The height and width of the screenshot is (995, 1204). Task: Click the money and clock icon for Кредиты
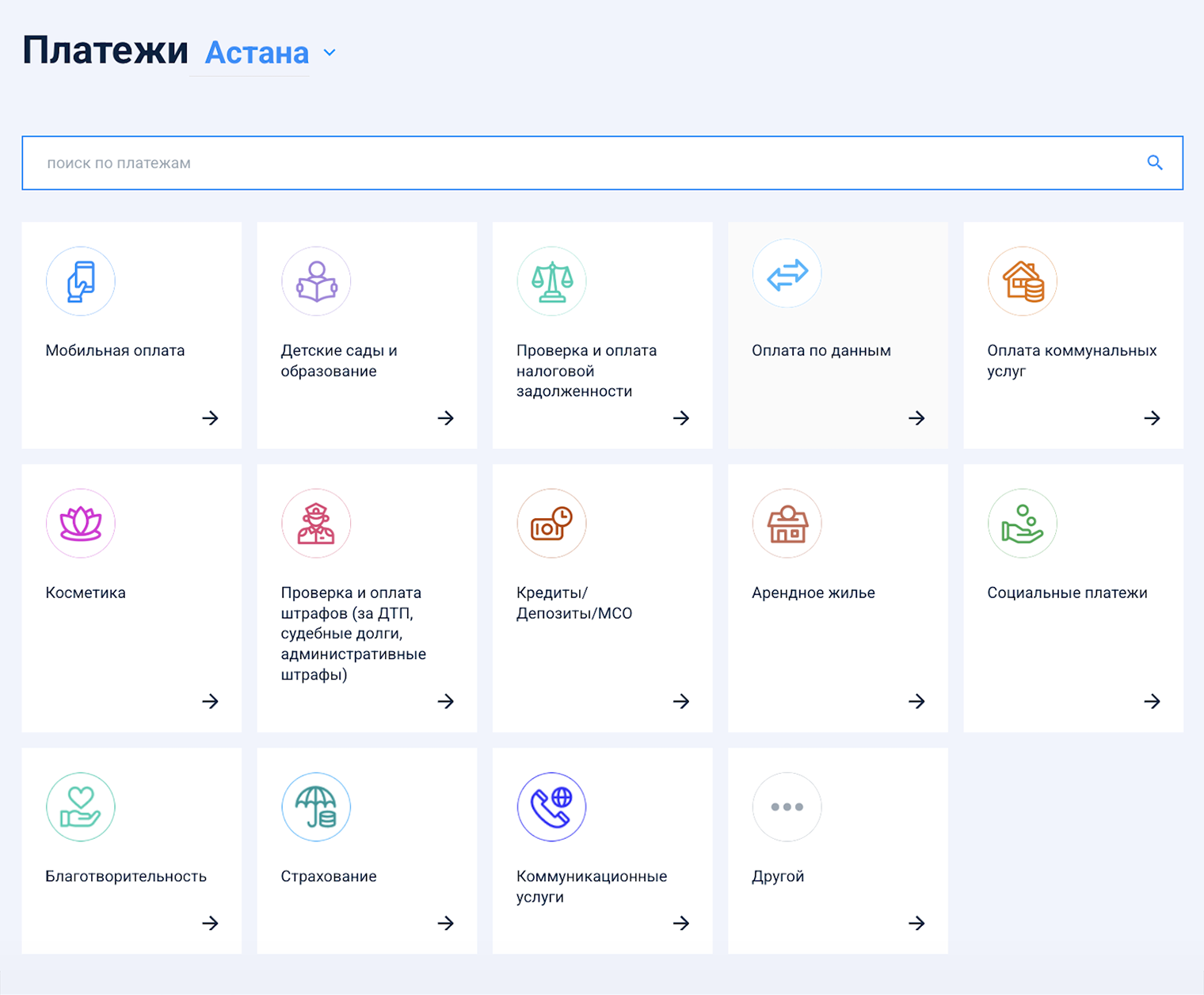tap(551, 523)
